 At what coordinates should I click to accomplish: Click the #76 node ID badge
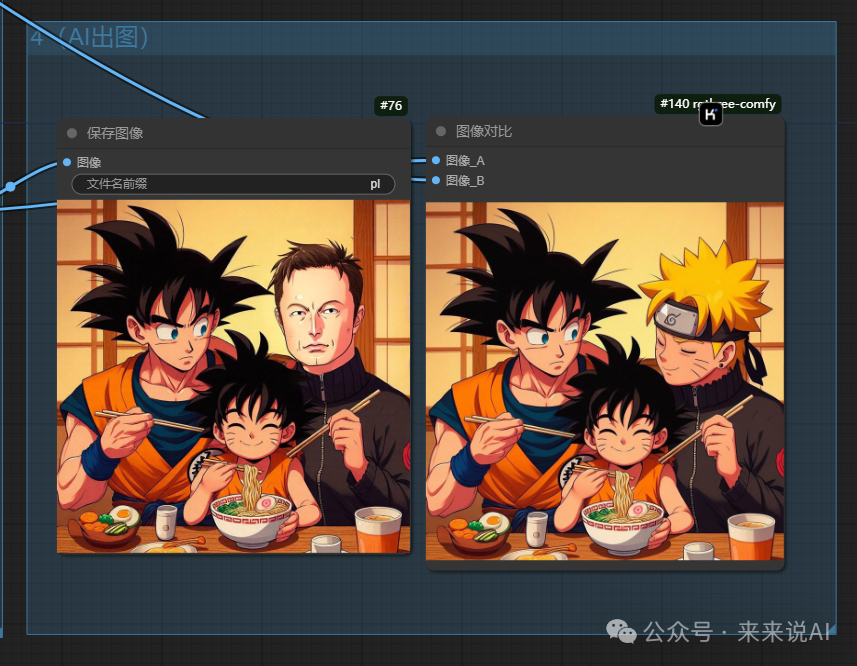tap(391, 105)
